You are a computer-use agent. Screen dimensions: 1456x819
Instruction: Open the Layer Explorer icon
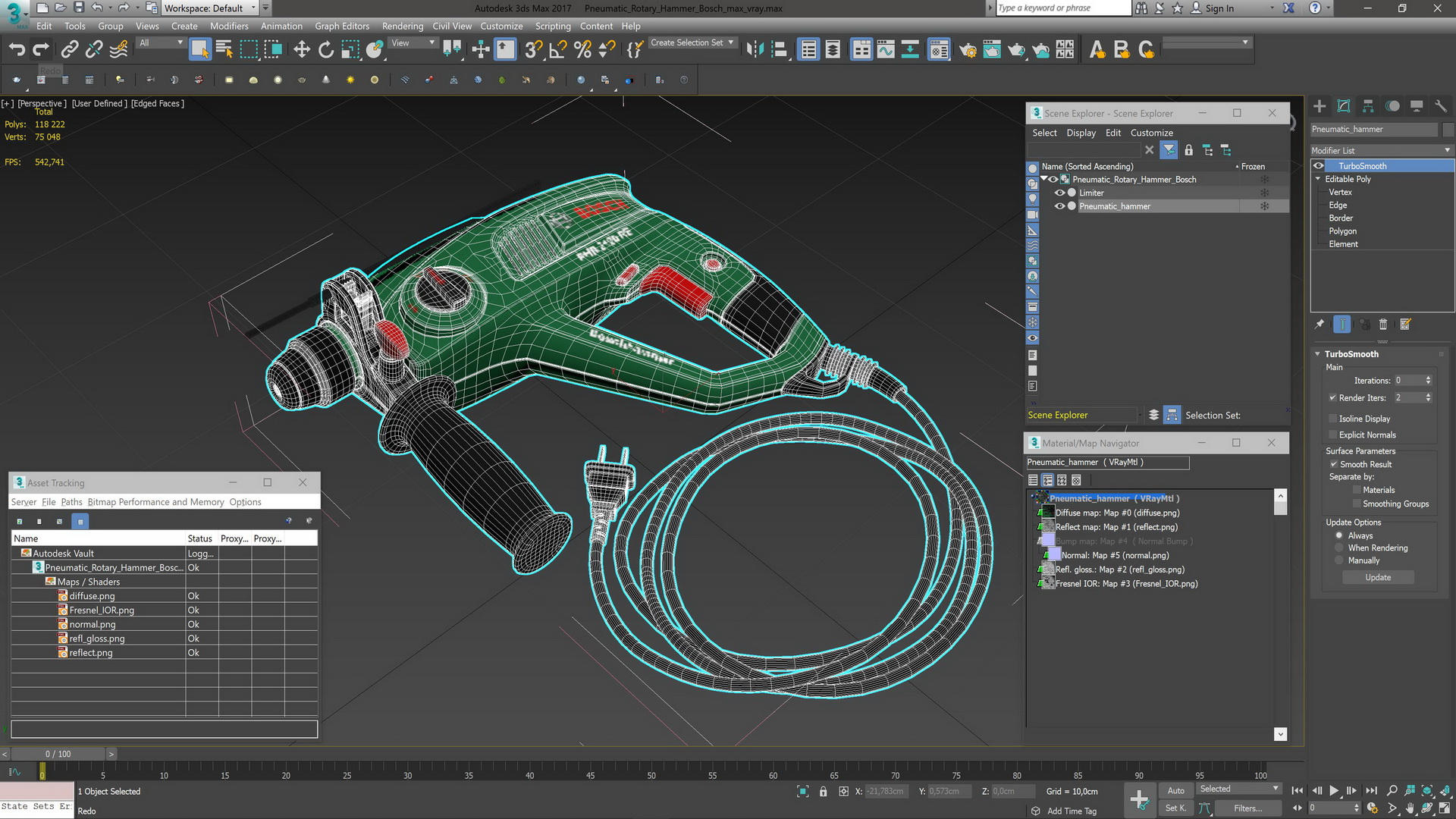(833, 50)
